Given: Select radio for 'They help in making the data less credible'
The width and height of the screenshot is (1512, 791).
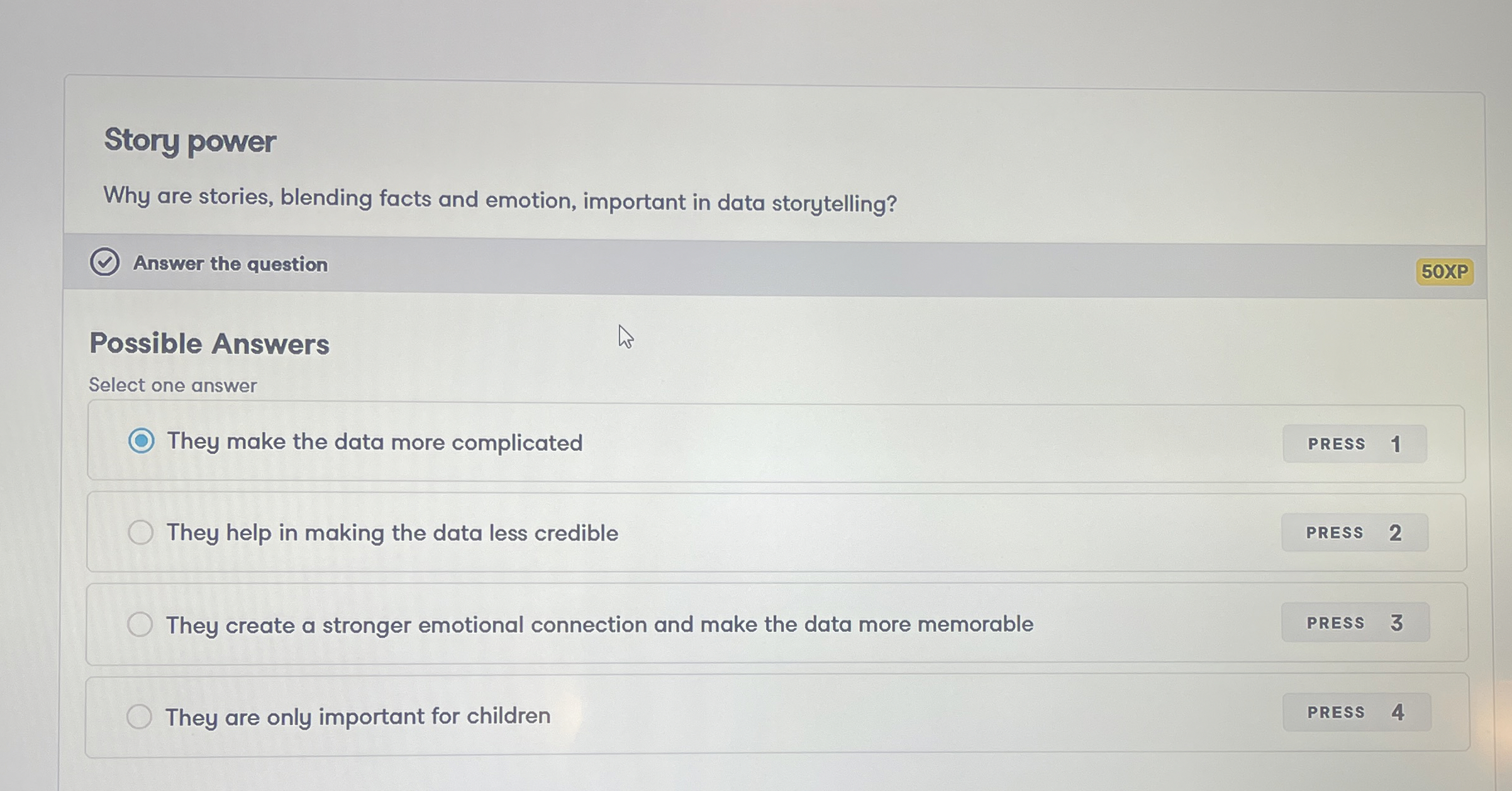Looking at the screenshot, I should (140, 533).
